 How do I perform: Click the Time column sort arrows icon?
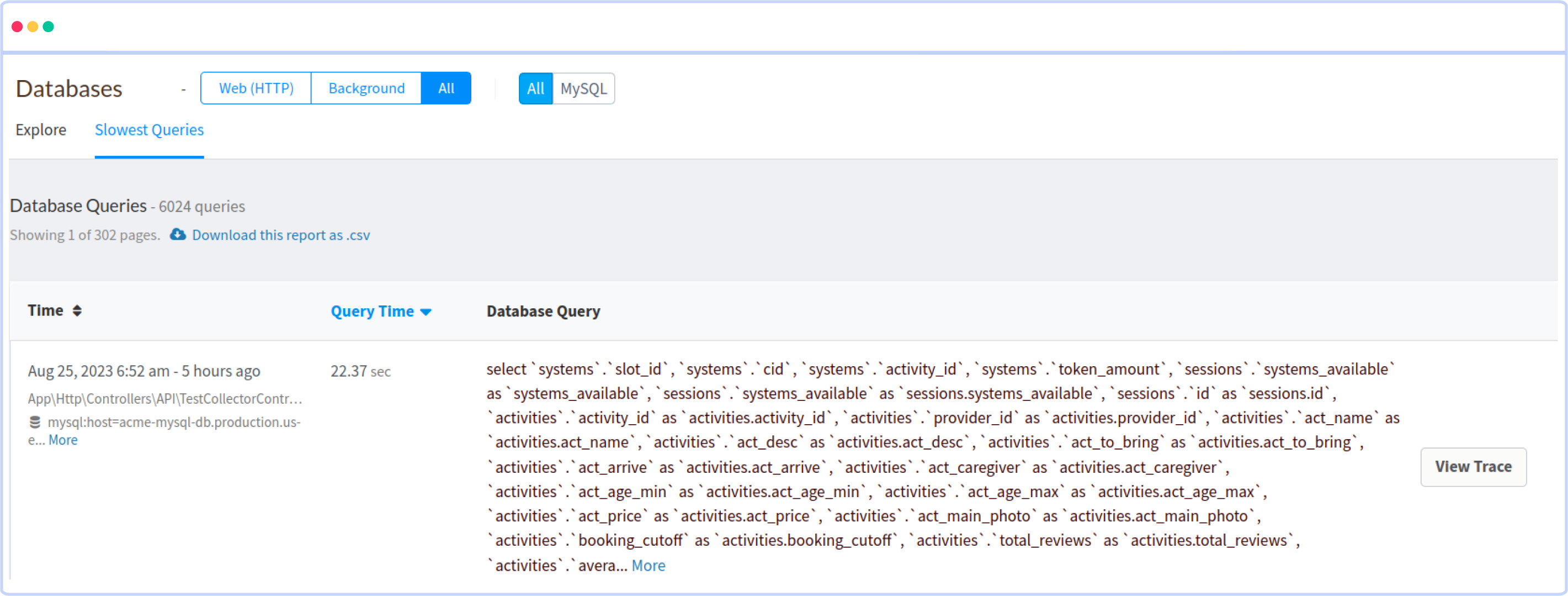click(x=78, y=310)
